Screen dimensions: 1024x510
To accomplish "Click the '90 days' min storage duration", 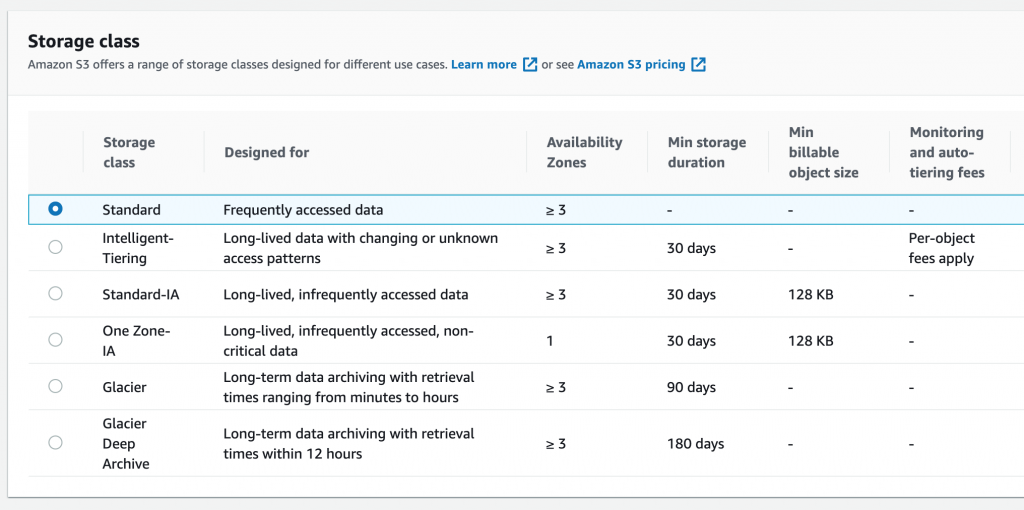I will tap(692, 387).
